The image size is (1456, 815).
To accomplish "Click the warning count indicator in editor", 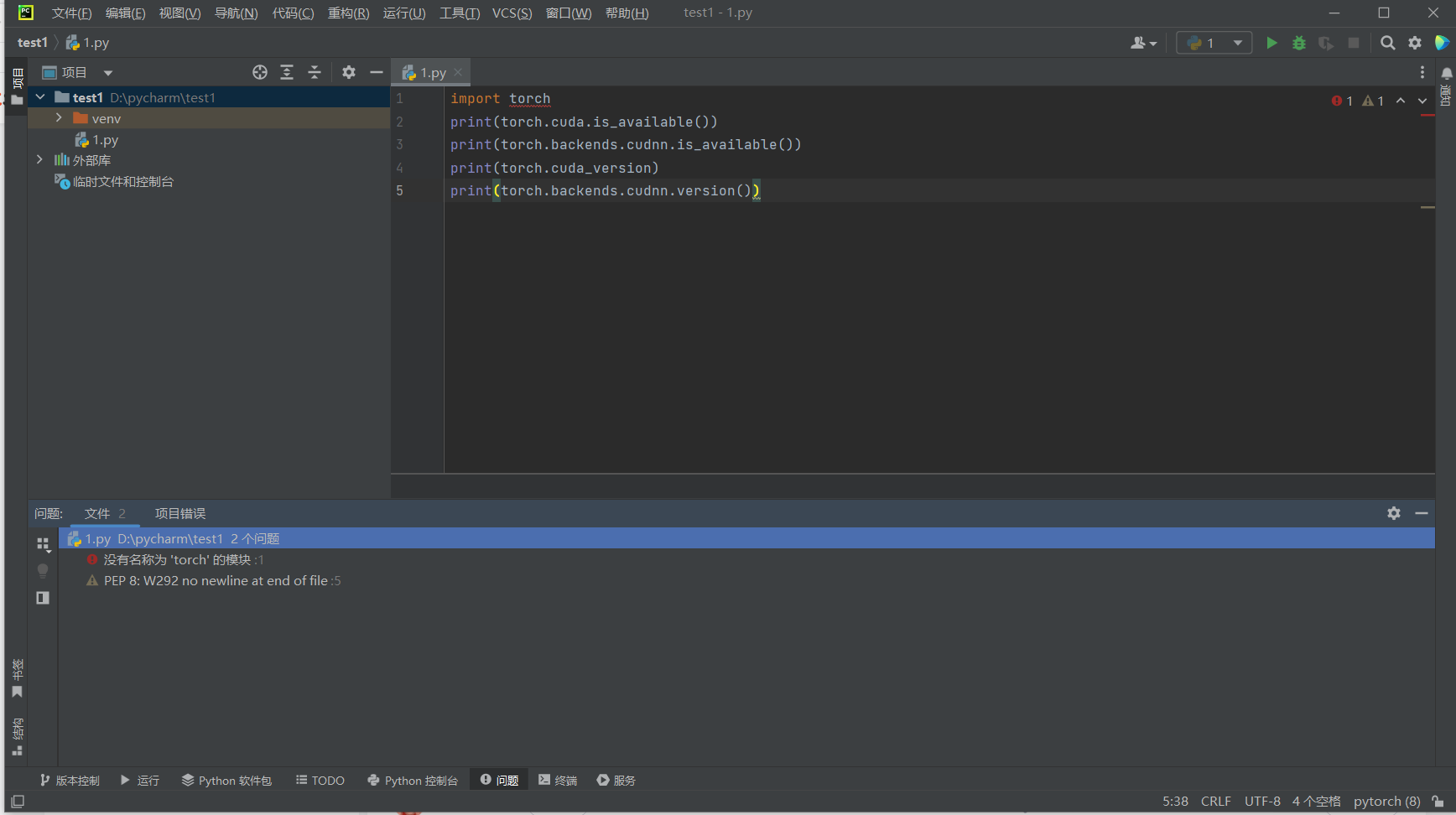I will click(1373, 101).
